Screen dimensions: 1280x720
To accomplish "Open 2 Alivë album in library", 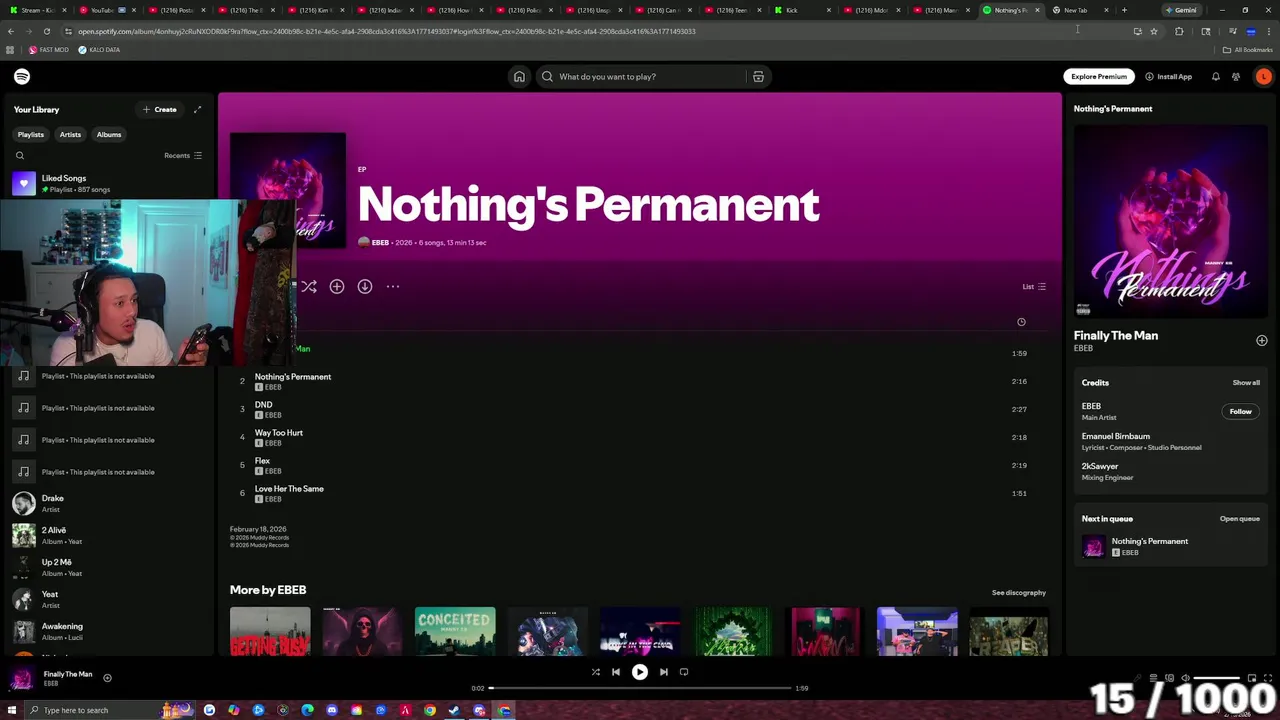I will [108, 535].
